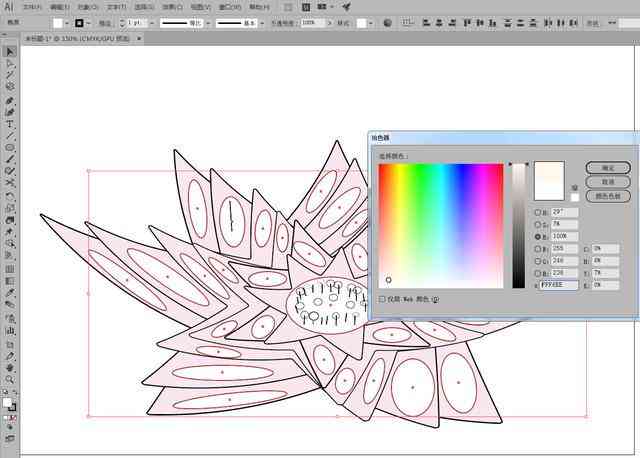Click the opacity percentage field
Viewport: 640px width, 458px height.
(313, 23)
